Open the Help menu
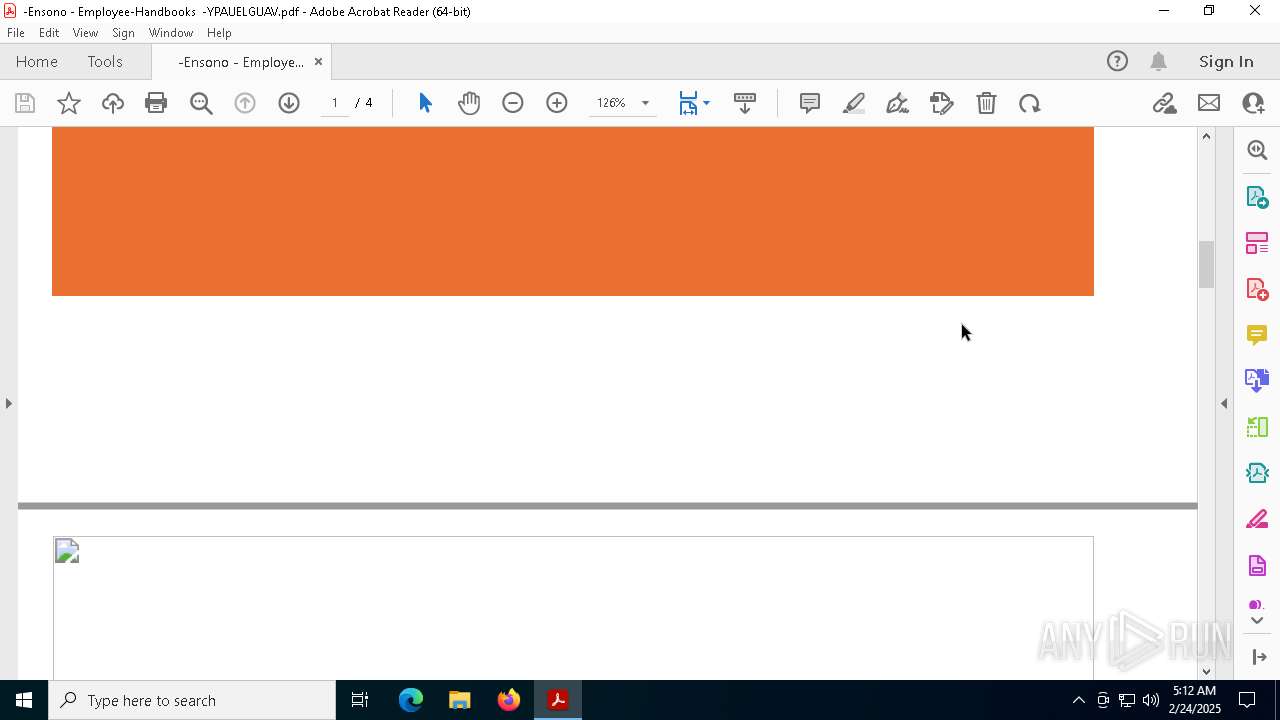1280x720 pixels. [x=219, y=33]
